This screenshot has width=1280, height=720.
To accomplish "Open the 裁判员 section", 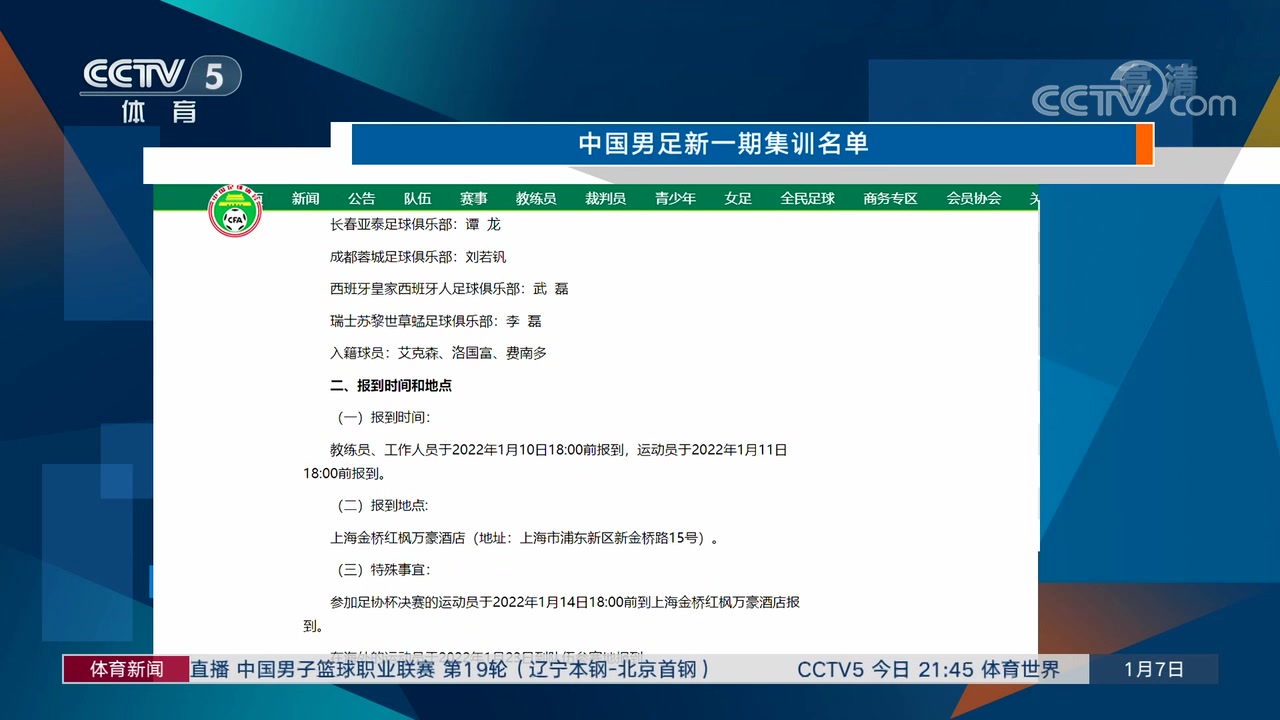I will pos(605,198).
